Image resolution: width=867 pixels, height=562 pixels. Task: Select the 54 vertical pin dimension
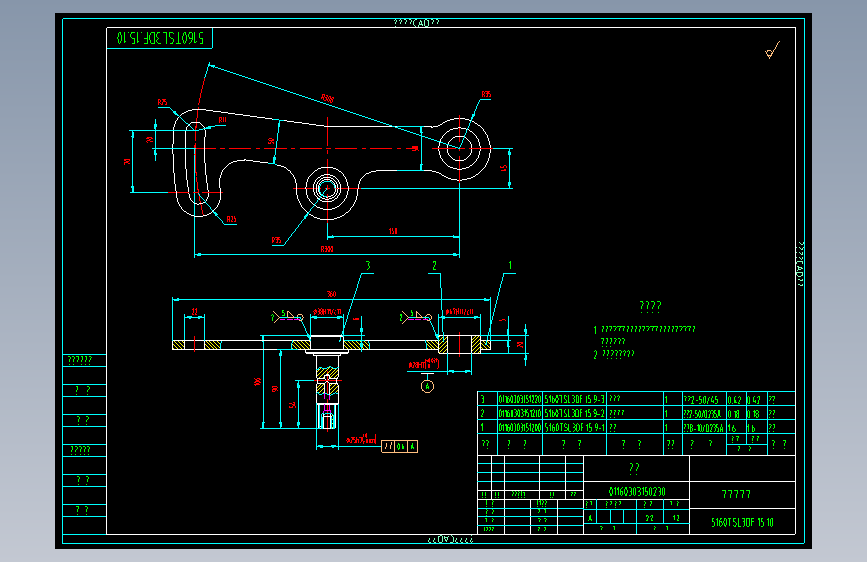(x=293, y=405)
